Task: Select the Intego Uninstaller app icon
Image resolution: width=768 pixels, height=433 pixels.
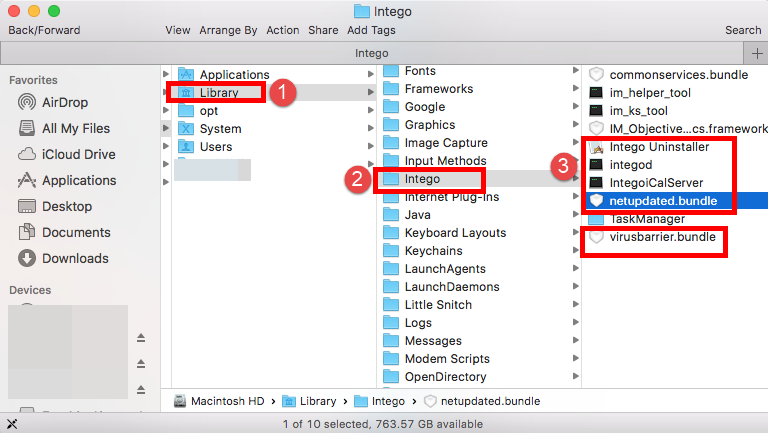Action: click(596, 147)
